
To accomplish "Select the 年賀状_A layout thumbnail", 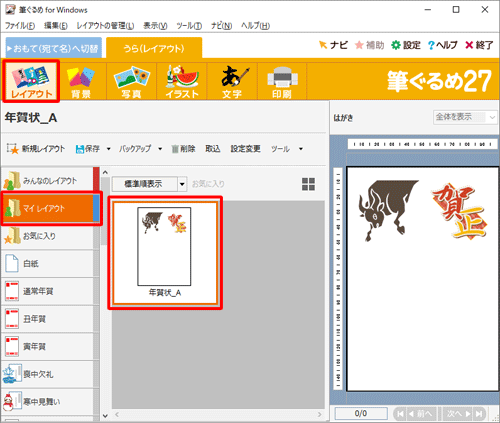I will (165, 253).
